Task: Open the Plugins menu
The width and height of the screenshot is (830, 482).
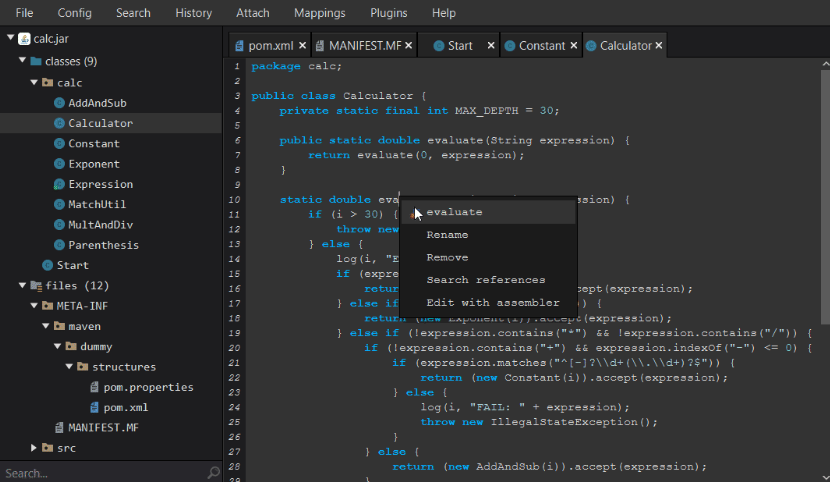Action: [x=388, y=13]
